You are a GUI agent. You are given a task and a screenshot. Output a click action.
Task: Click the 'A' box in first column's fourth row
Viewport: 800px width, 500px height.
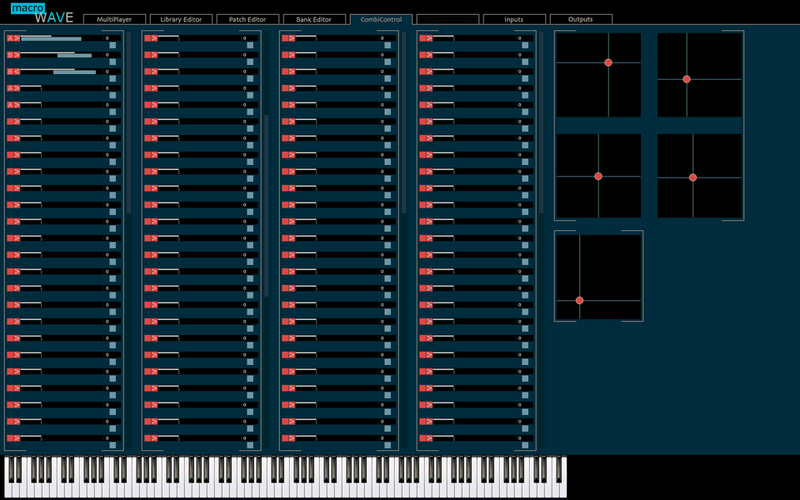pyautogui.click(x=10, y=88)
